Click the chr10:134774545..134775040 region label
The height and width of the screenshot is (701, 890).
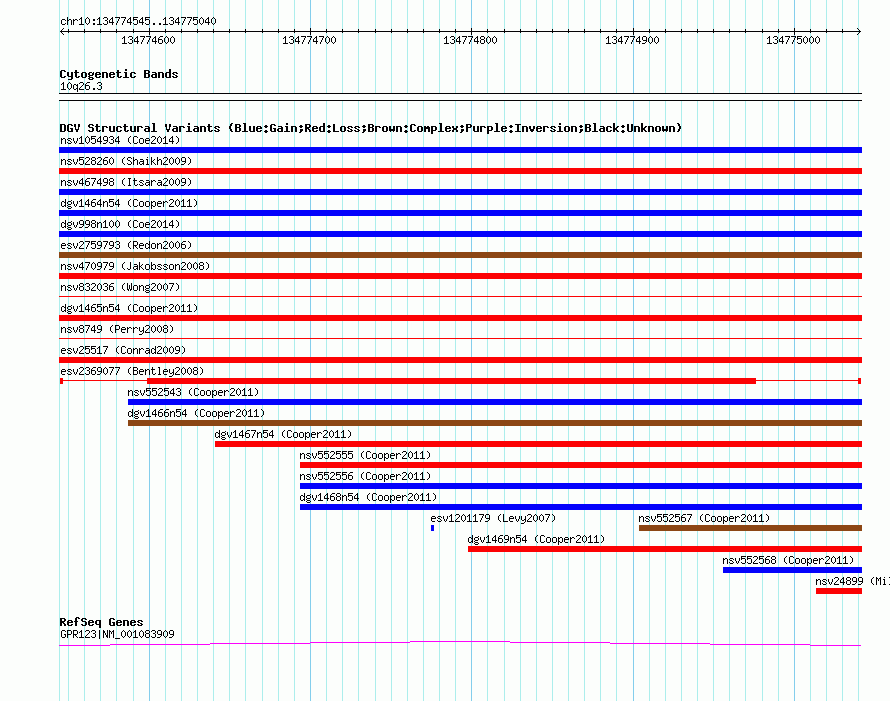(138, 21)
